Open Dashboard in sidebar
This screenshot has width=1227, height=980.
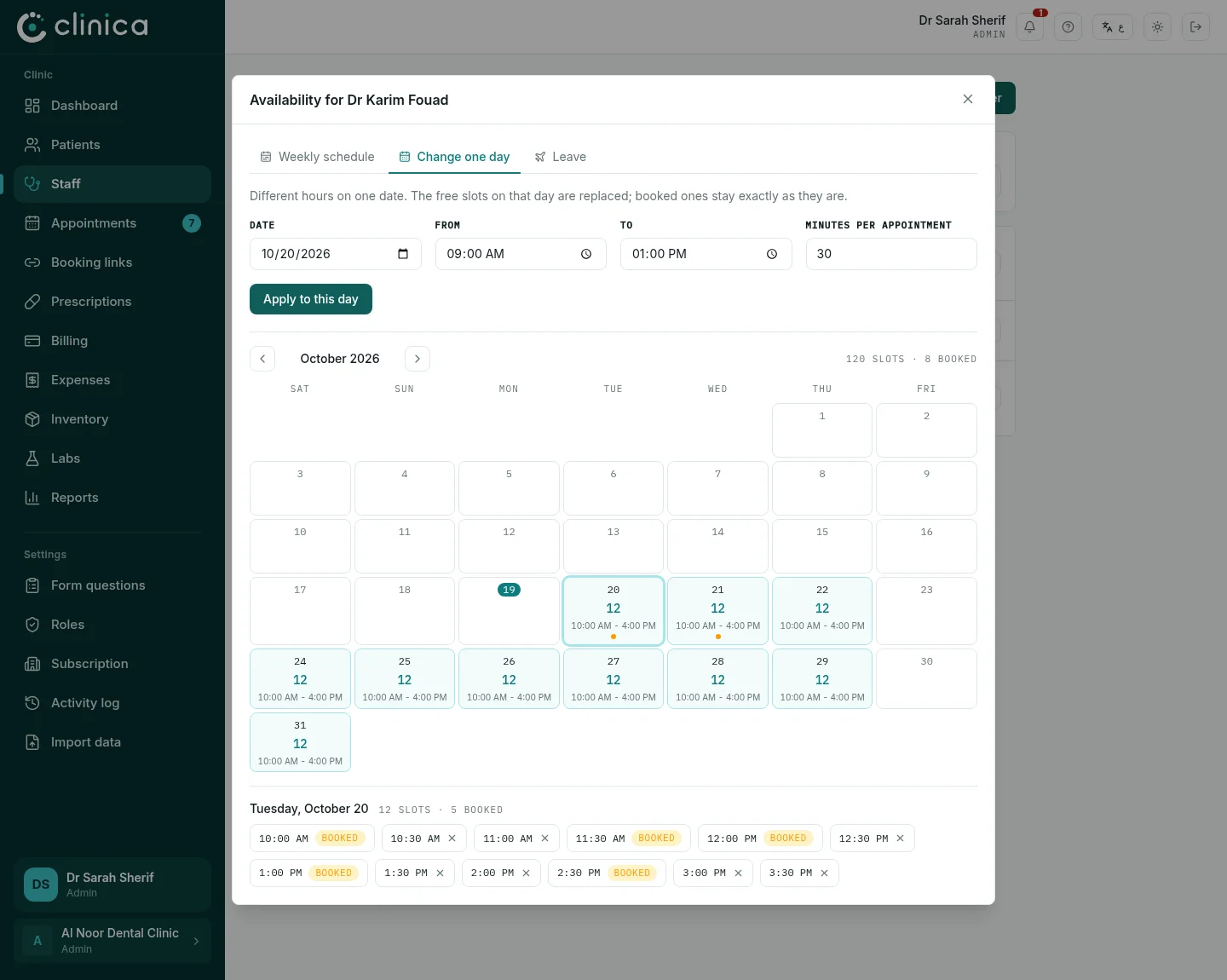(x=112, y=106)
